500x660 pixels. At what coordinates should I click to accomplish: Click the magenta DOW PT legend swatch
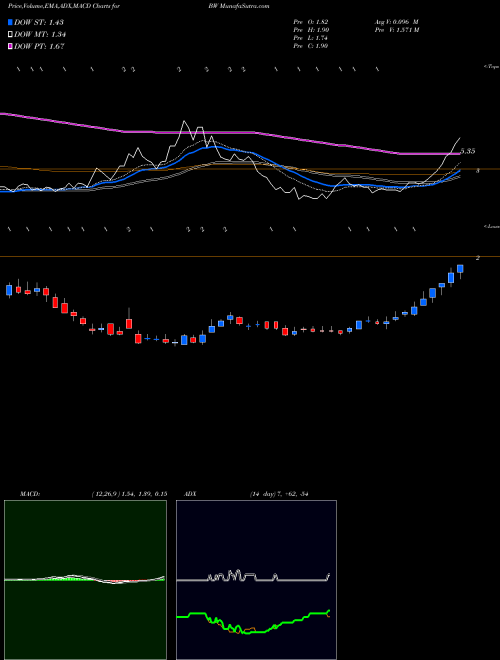point(10,46)
